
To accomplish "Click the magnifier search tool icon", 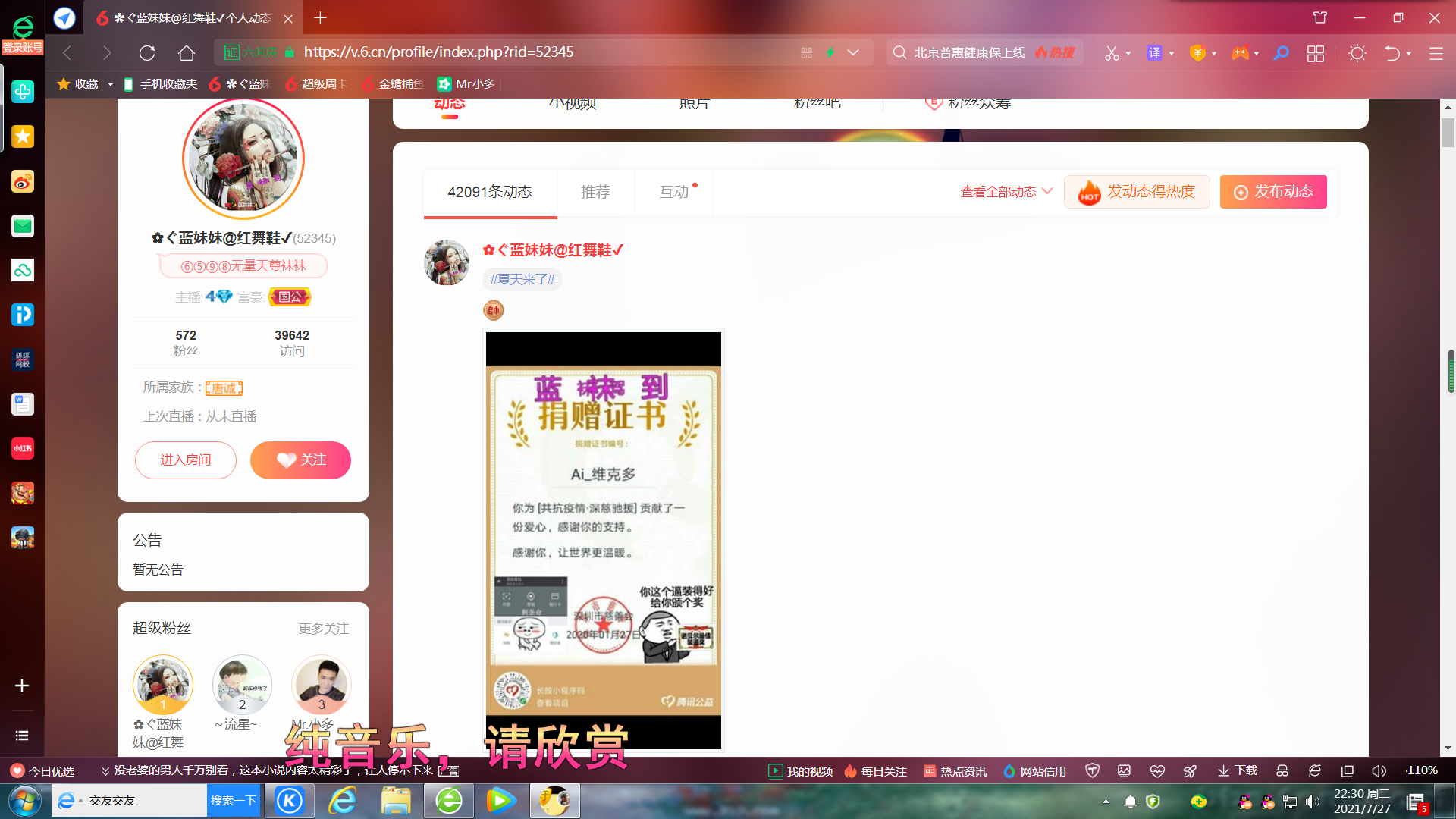I will pos(1281,53).
